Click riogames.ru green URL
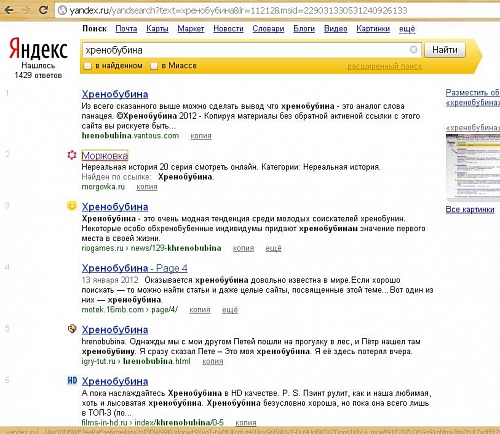 (x=151, y=248)
